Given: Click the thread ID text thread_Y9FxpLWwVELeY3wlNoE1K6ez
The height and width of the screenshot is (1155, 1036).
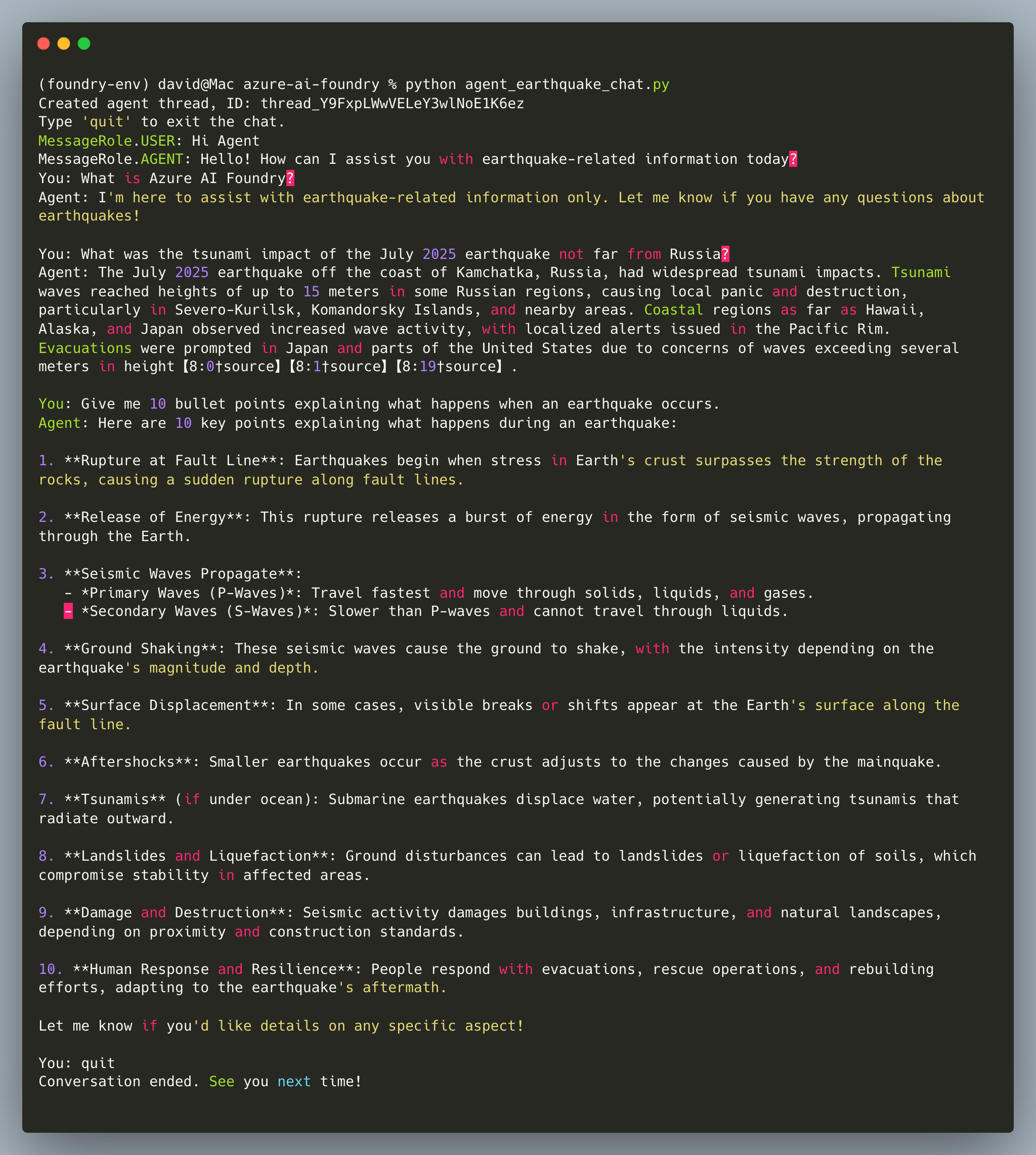Looking at the screenshot, I should (x=392, y=104).
